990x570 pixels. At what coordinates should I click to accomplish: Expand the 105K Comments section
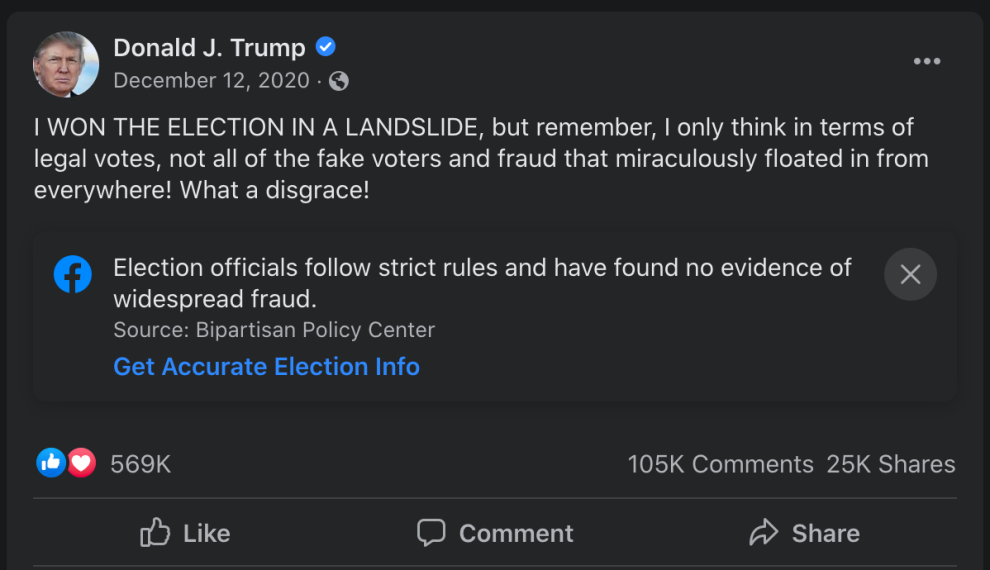tap(720, 464)
